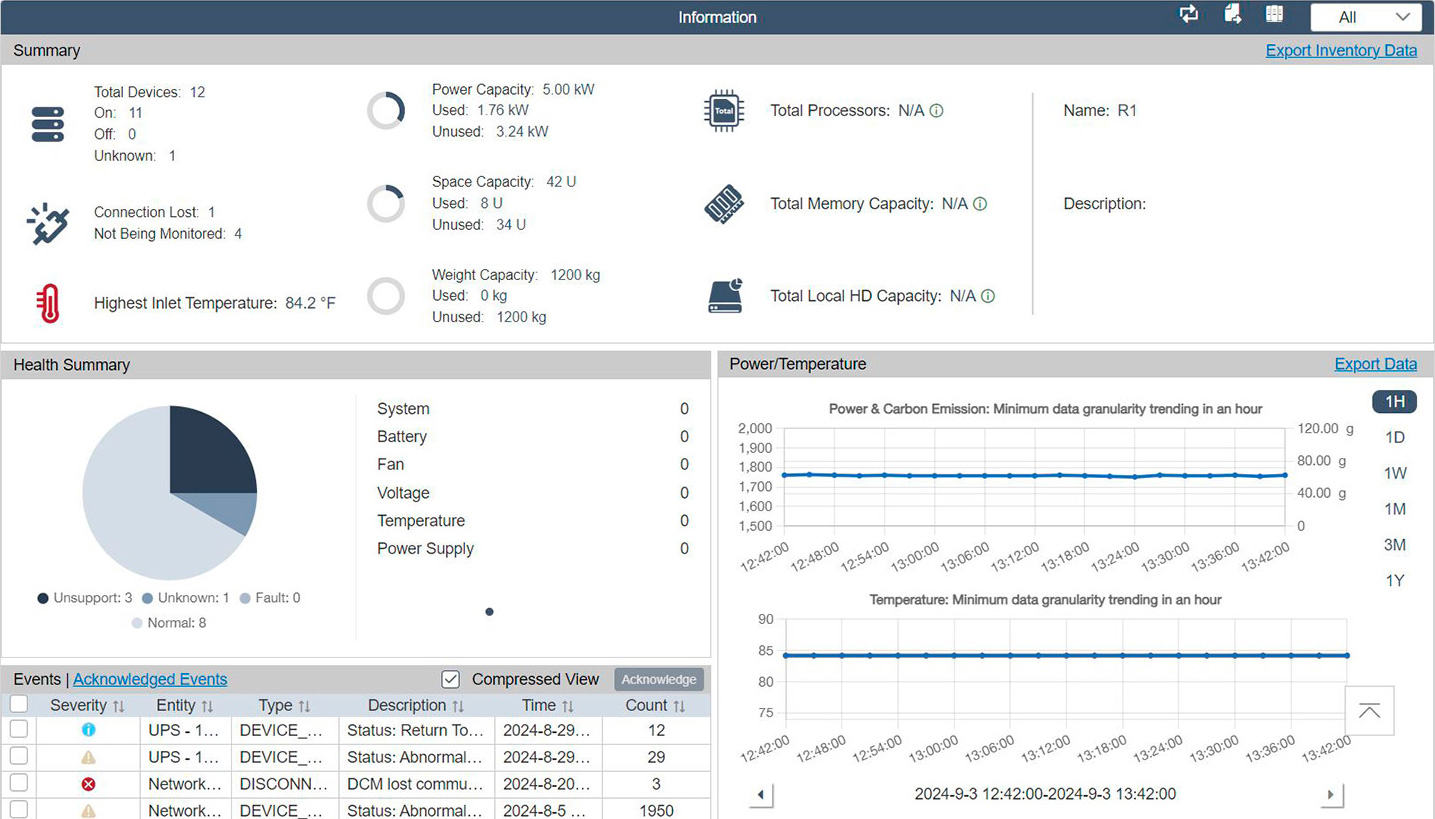
Task: Check the UPS Return To event row checkbox
Action: [19, 730]
